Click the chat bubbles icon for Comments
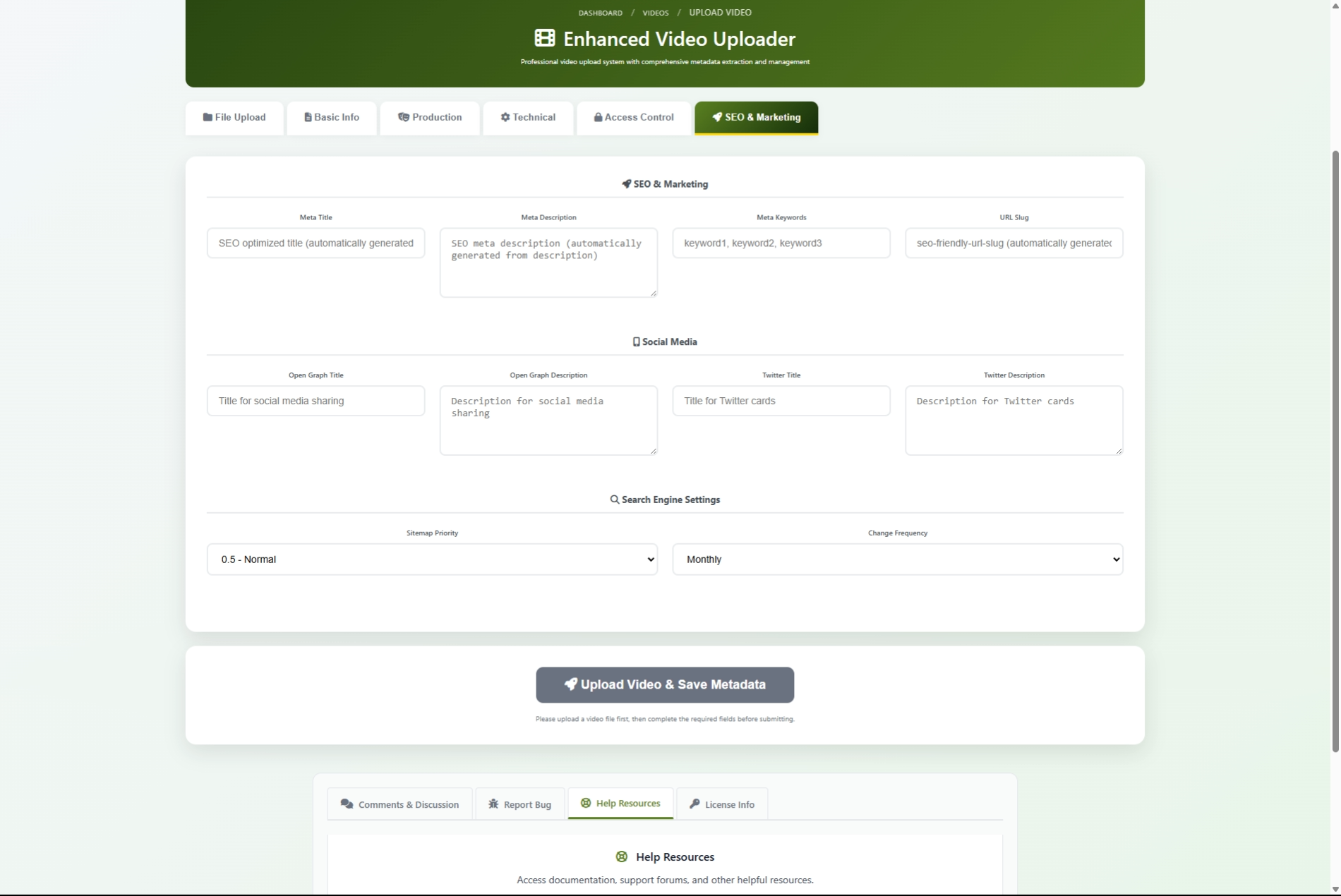 (347, 804)
